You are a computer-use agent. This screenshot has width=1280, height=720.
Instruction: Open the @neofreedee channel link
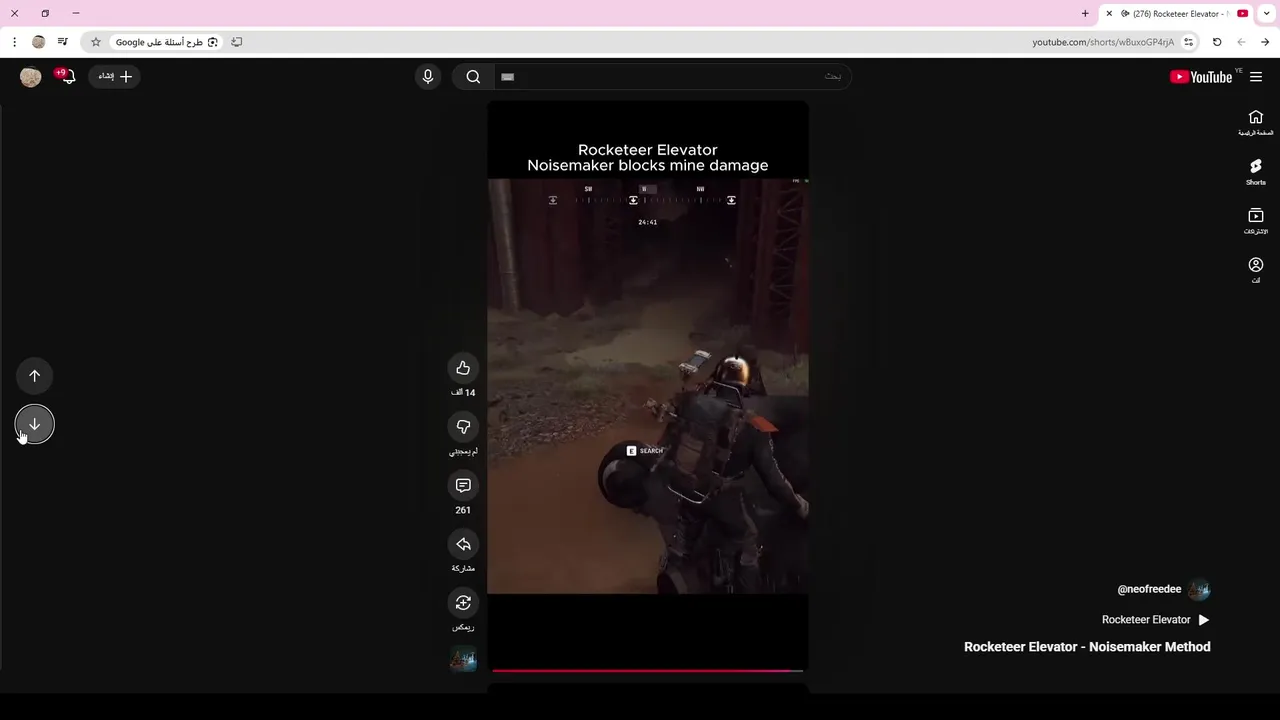click(1149, 590)
